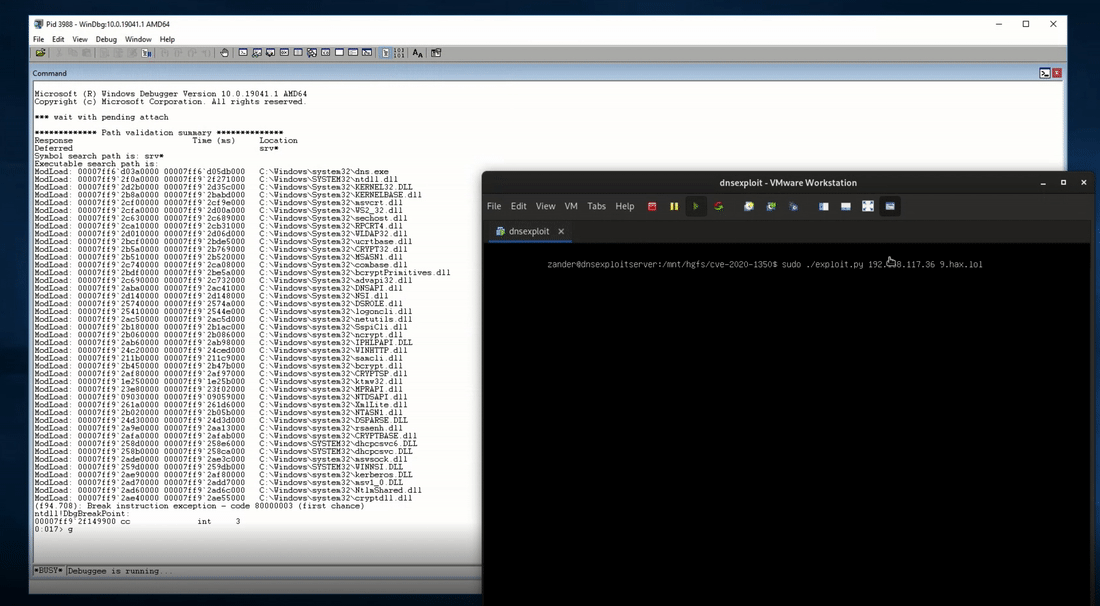1100x606 pixels.
Task: Click Take Snapshot icon in VMware toolbar
Action: (749, 206)
